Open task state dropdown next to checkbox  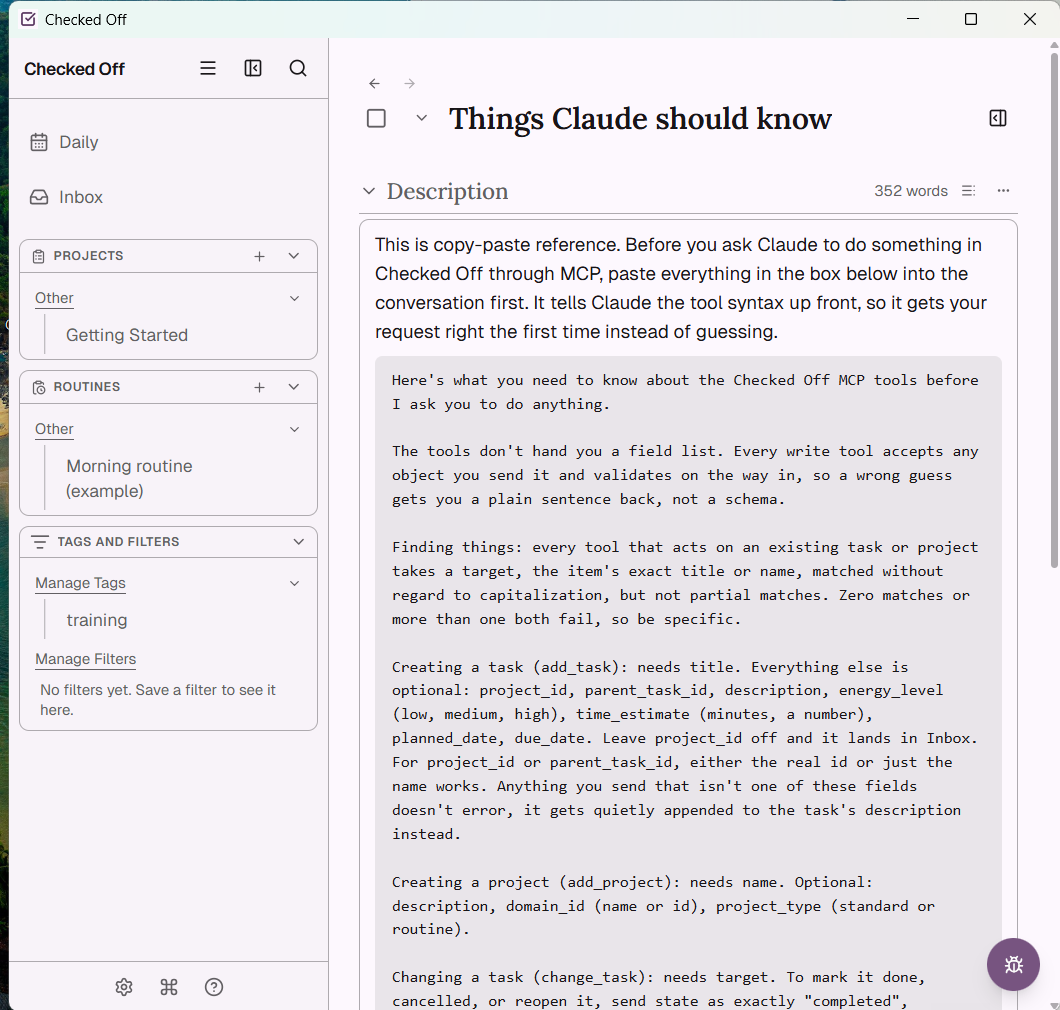[x=421, y=118]
